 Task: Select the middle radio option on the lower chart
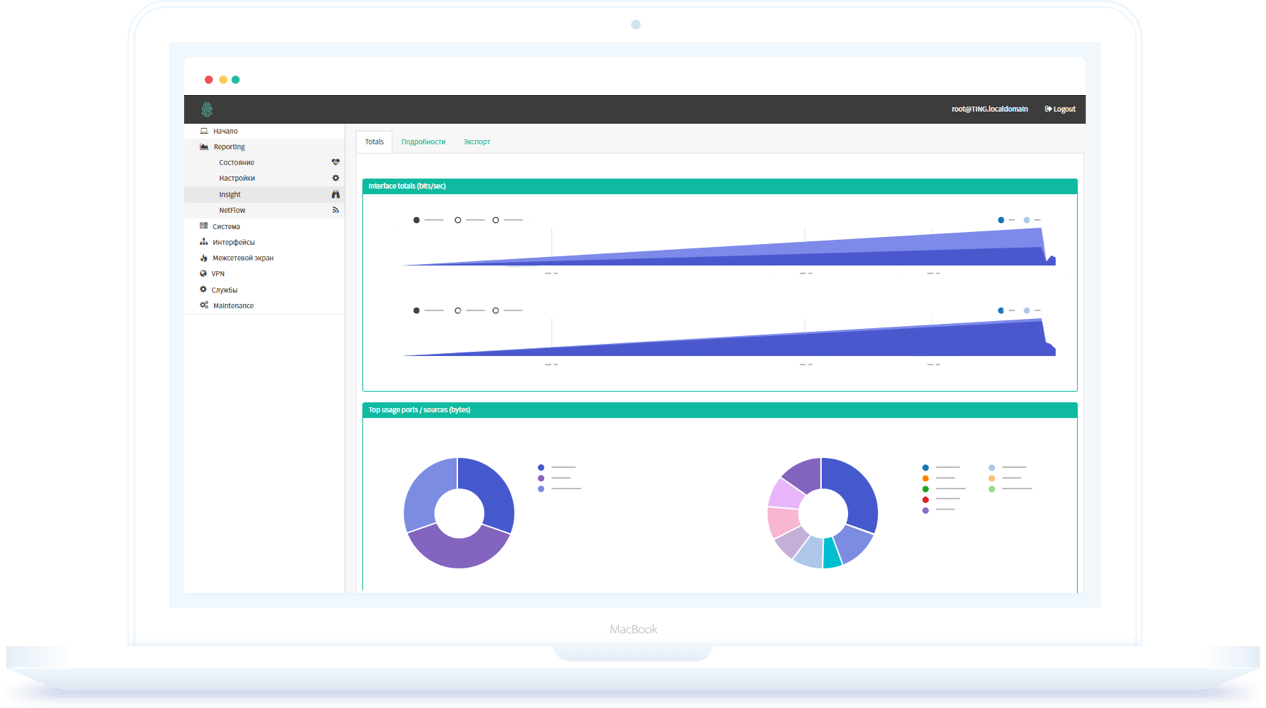(458, 311)
